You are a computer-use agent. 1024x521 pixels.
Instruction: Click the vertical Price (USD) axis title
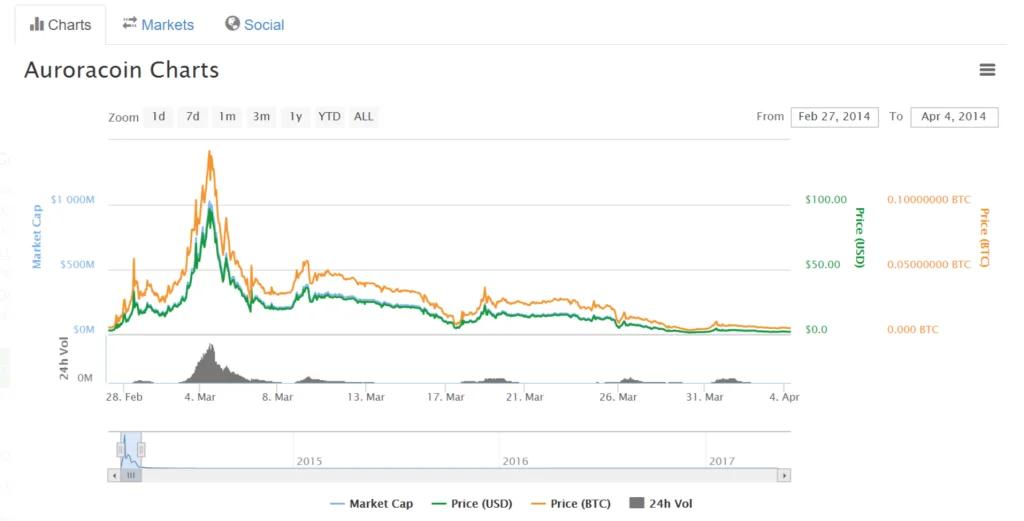coord(859,237)
